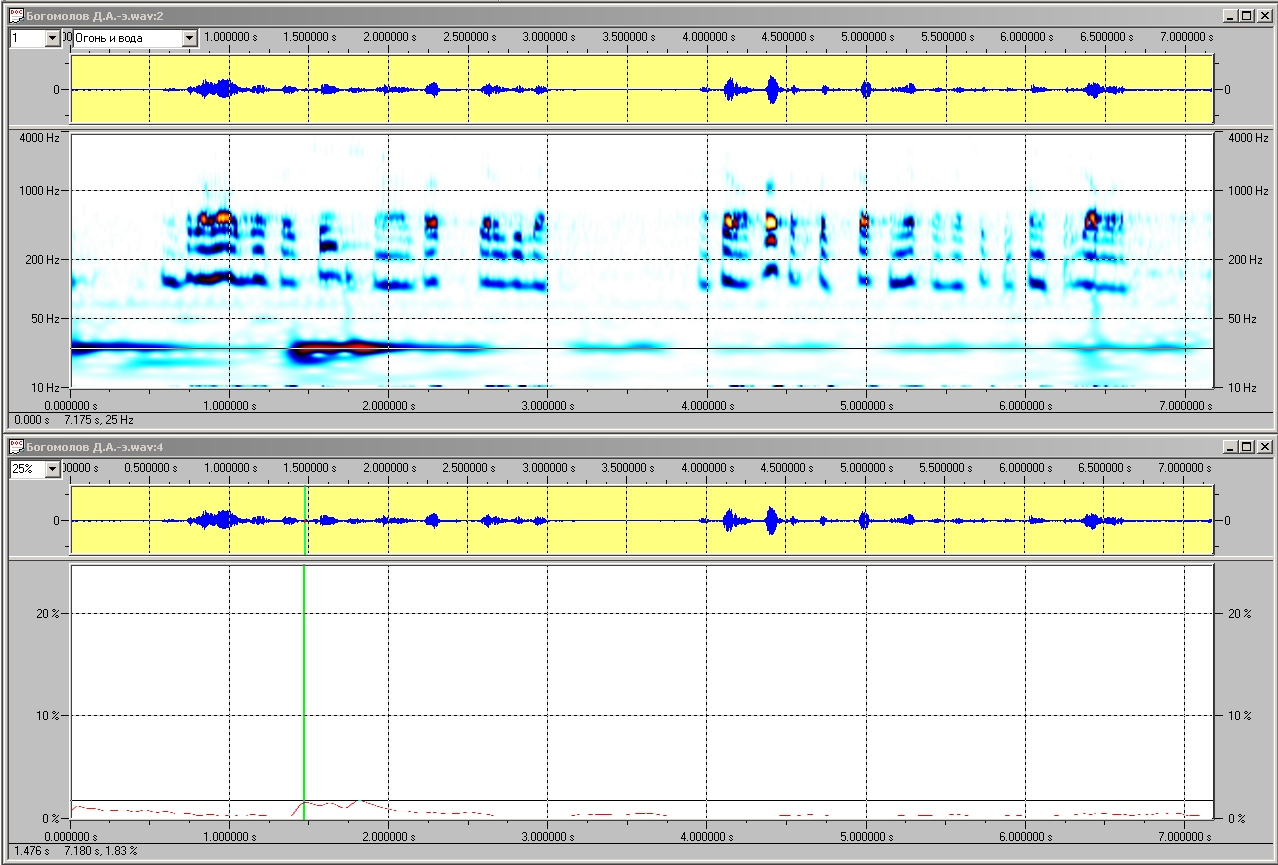Click the '3.500000 s' mark on the wav:4 top ruler
The height and width of the screenshot is (865, 1278).
pyautogui.click(x=629, y=468)
